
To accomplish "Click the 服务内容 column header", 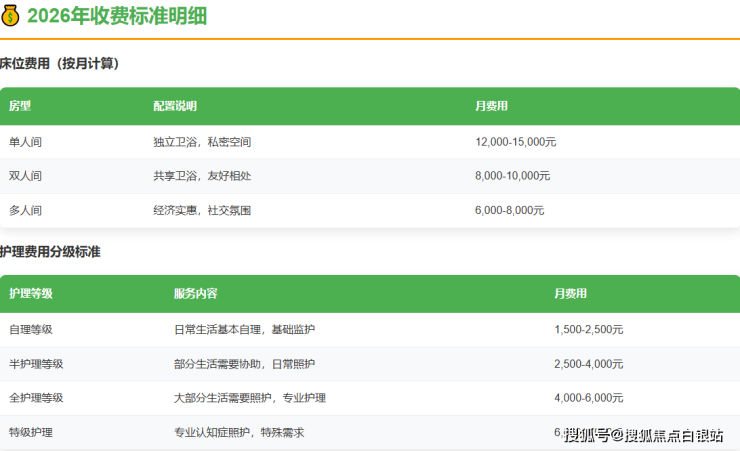I will point(195,294).
